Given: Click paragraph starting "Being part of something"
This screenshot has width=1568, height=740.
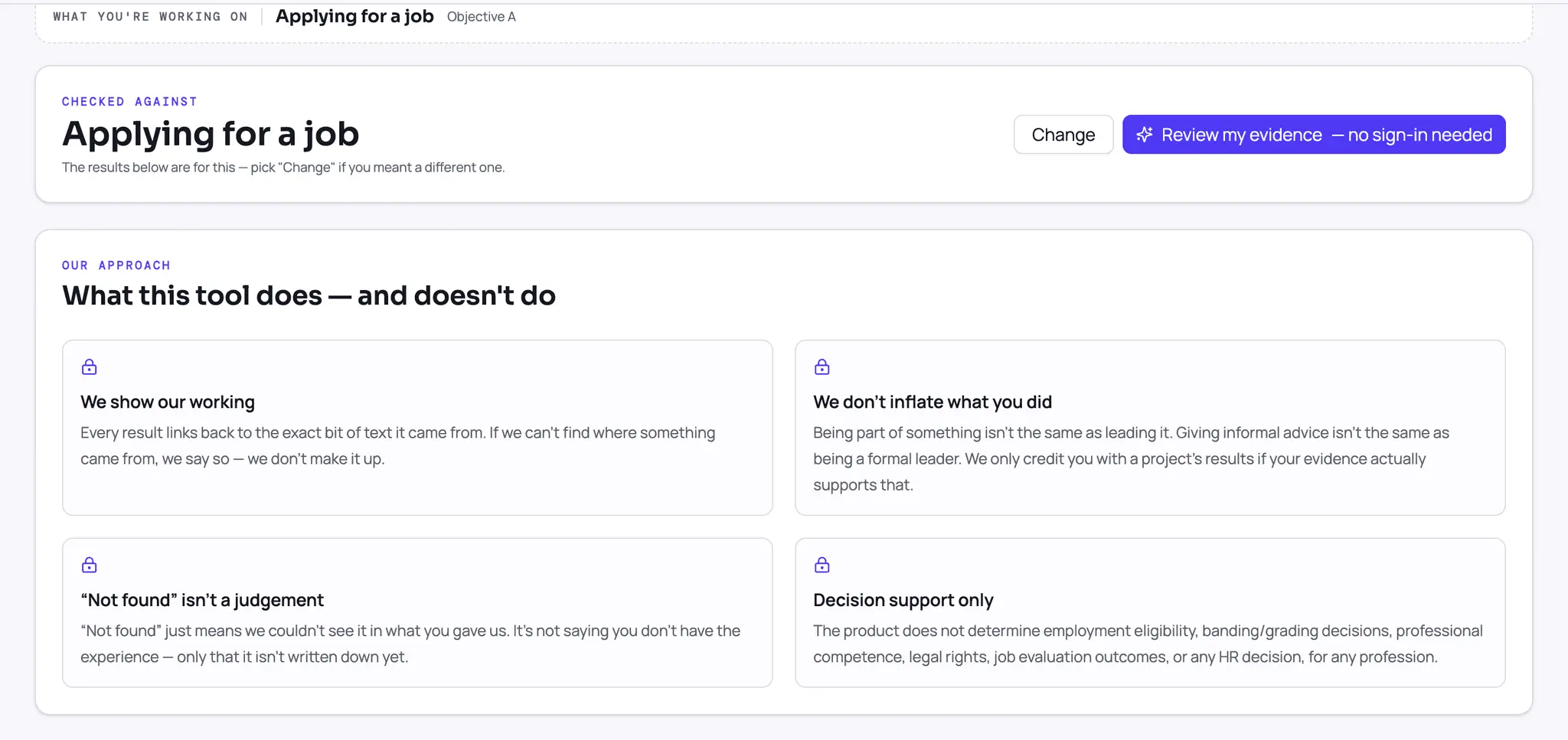Looking at the screenshot, I should tap(1132, 458).
